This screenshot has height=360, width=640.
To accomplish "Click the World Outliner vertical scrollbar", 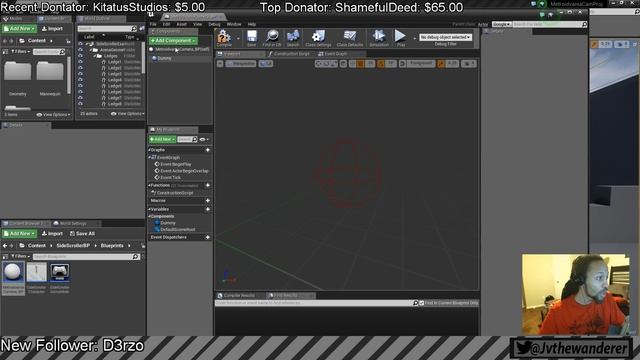I will (x=143, y=57).
